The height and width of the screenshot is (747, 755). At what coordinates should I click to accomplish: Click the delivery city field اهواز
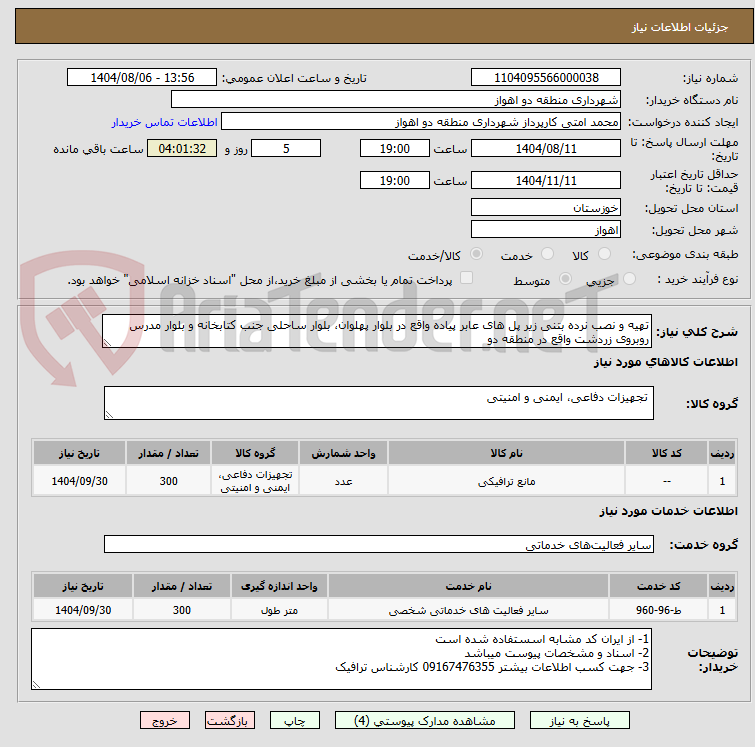(546, 230)
